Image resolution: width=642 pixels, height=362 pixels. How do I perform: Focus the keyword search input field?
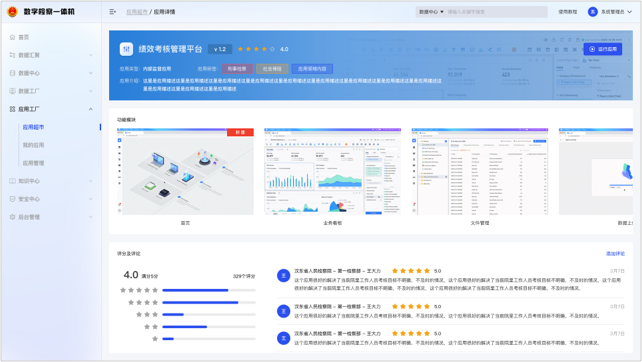tap(496, 12)
